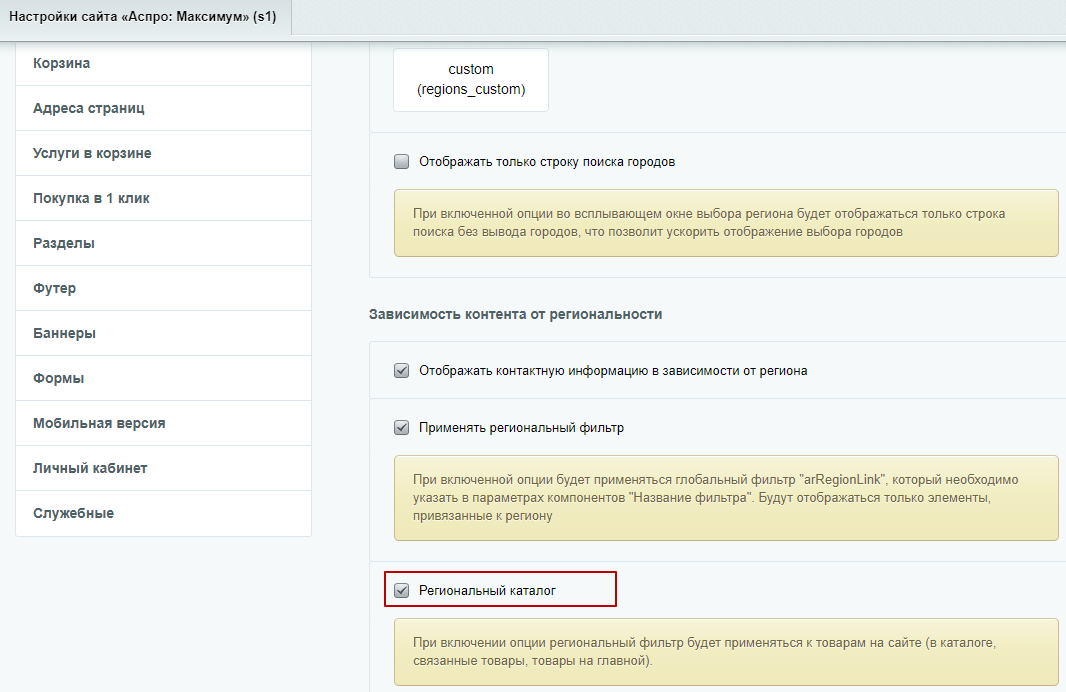Choose the custom (regions_custom) template tile
1066x692 pixels.
[x=470, y=80]
